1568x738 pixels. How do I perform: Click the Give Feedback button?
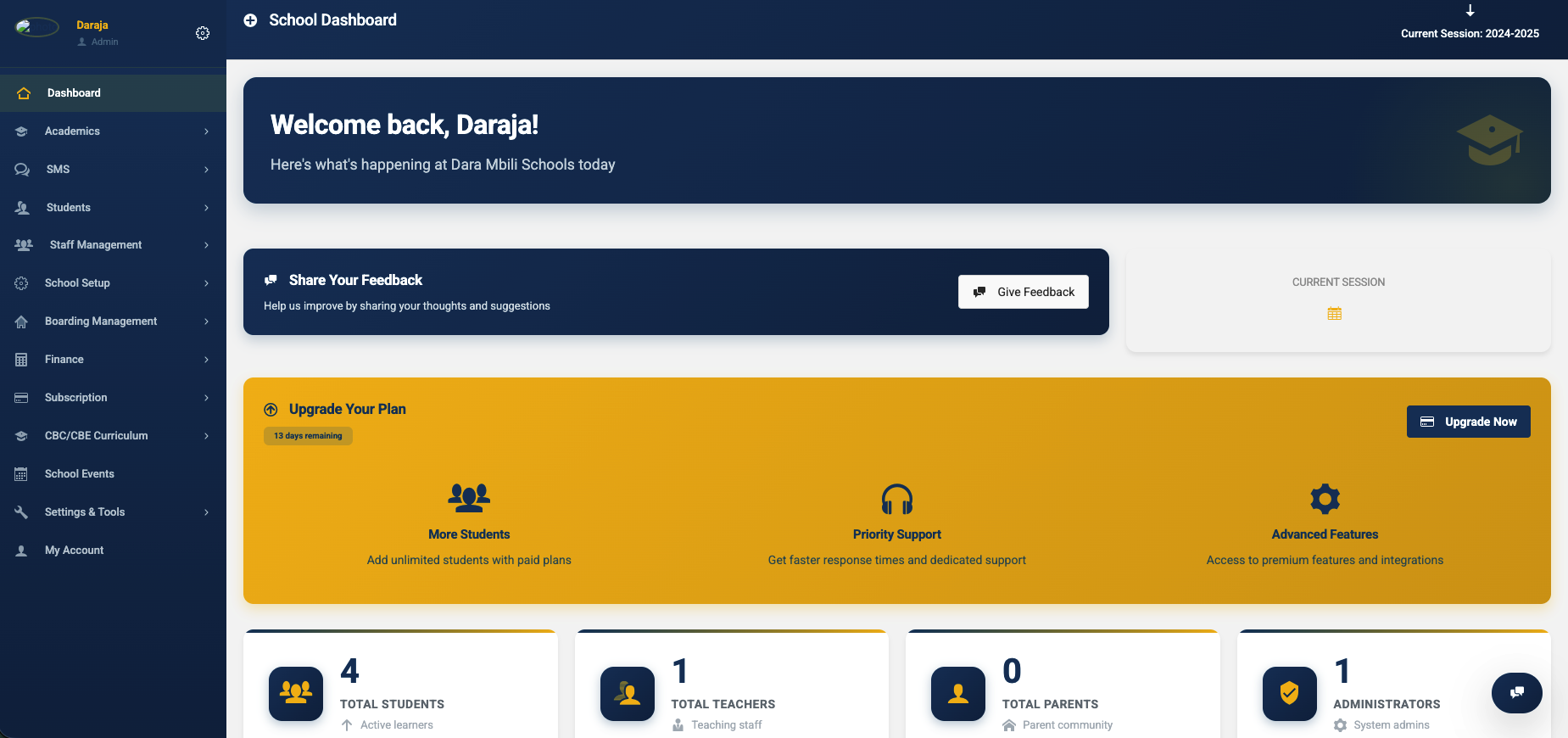click(1024, 292)
